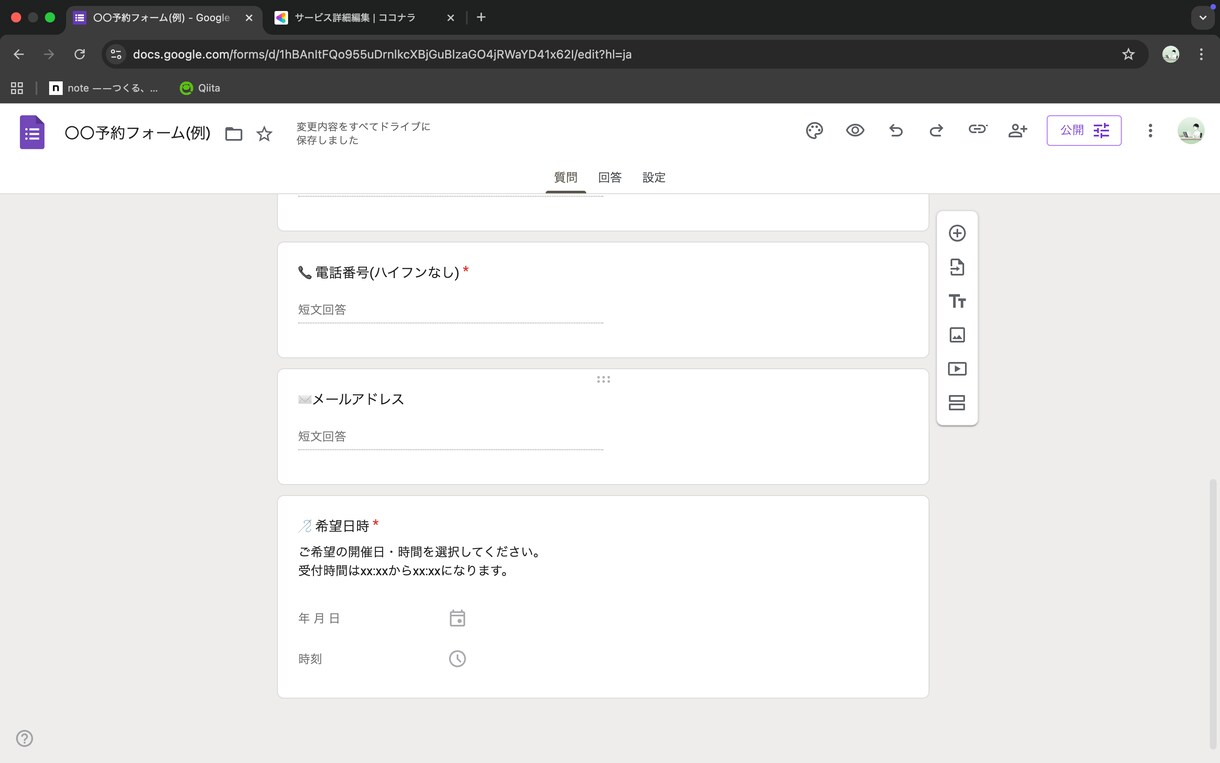
Task: Open the note bookmark
Action: point(104,88)
